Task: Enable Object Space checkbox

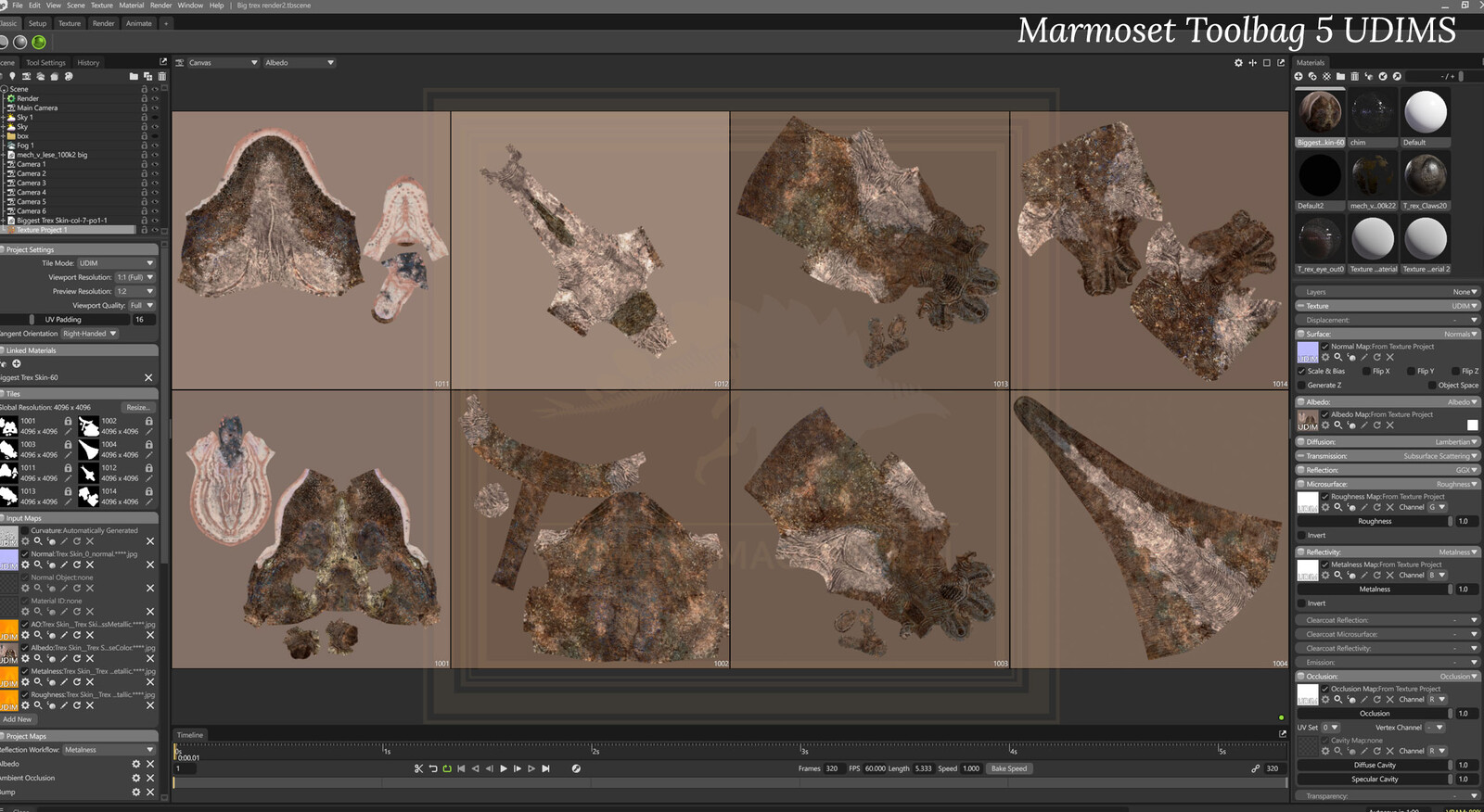Action: pyautogui.click(x=1431, y=386)
